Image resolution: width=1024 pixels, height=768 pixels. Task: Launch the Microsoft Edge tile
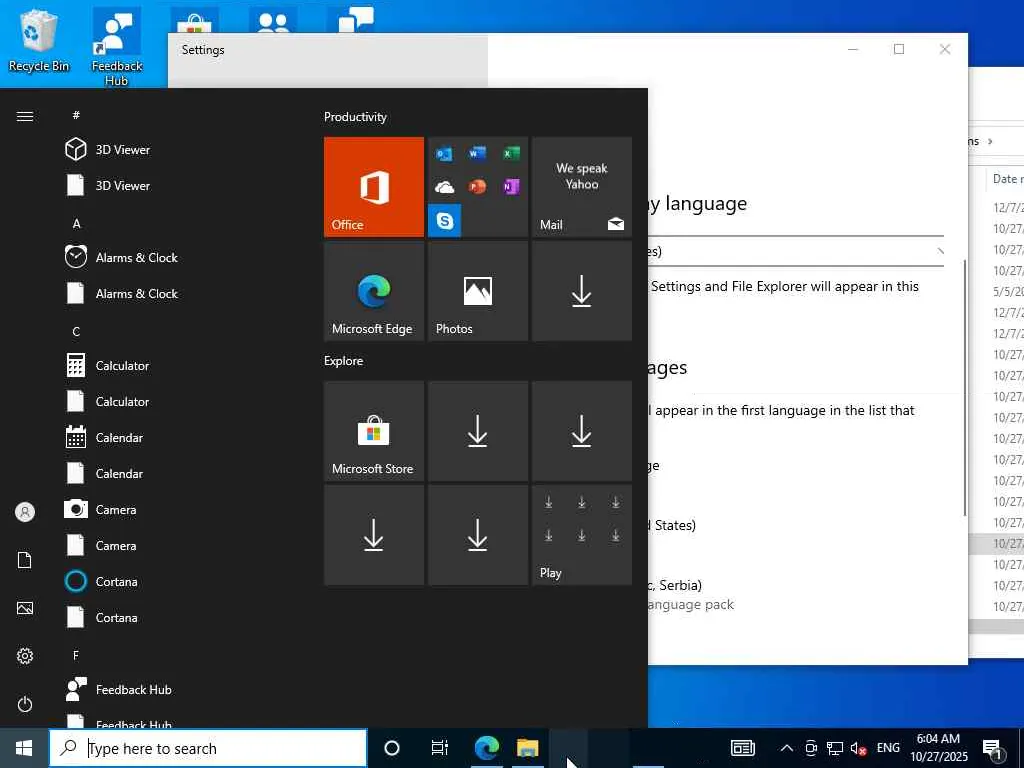pos(374,291)
